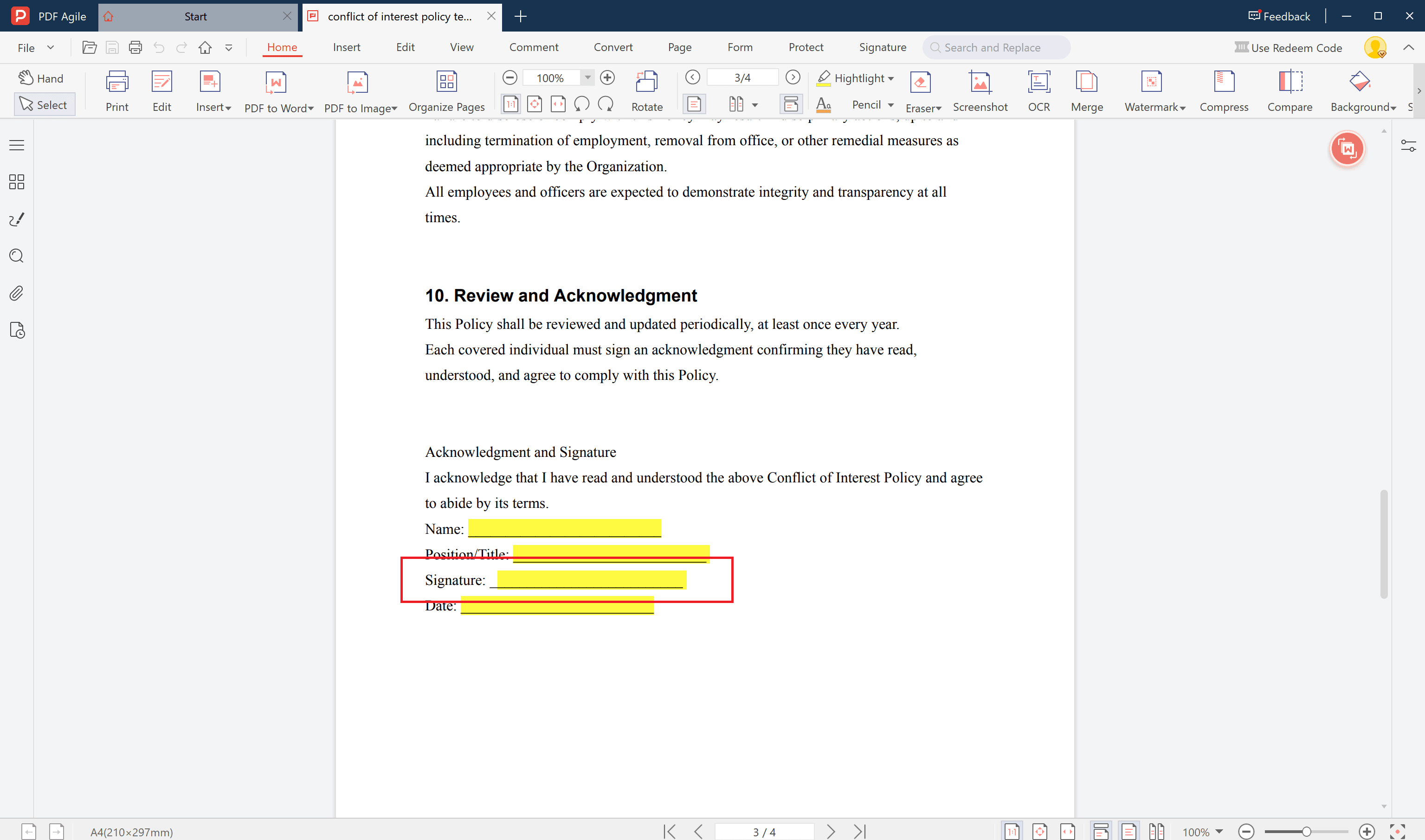1425x840 pixels.
Task: Activate the Select cursor tool
Action: pyautogui.click(x=44, y=105)
